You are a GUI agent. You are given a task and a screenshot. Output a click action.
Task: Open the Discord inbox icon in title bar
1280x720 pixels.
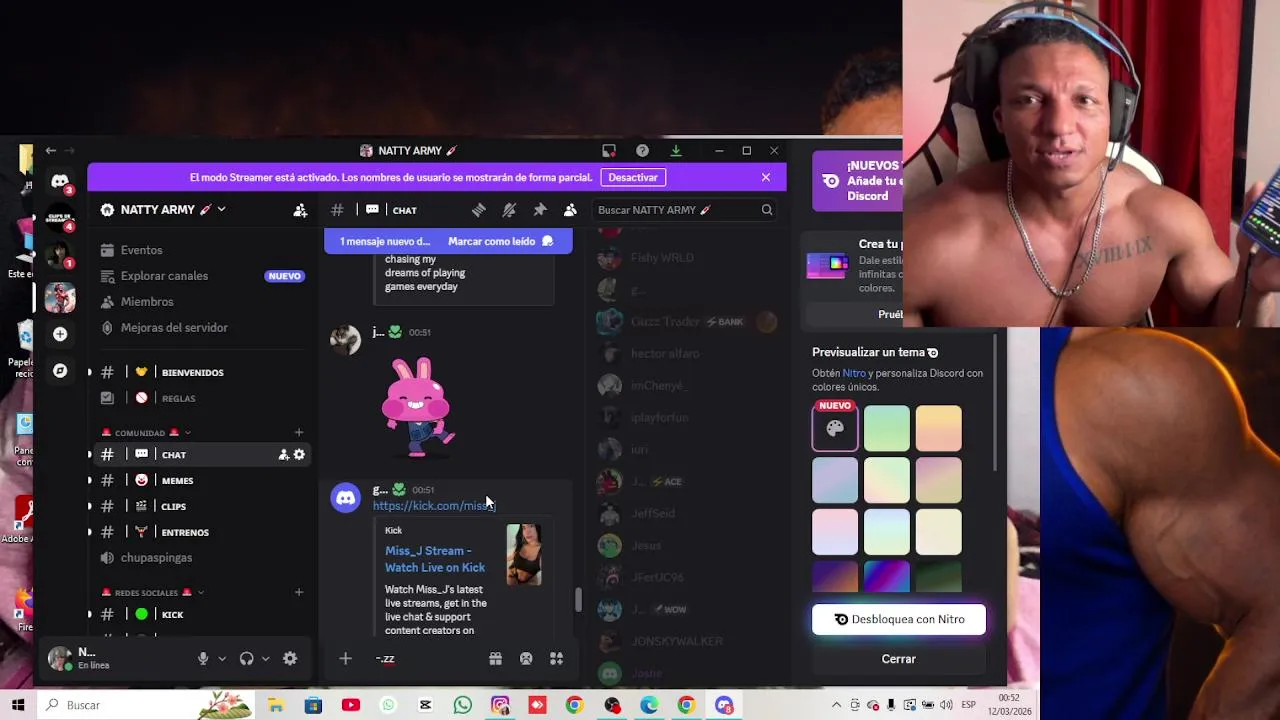pyautogui.click(x=608, y=151)
